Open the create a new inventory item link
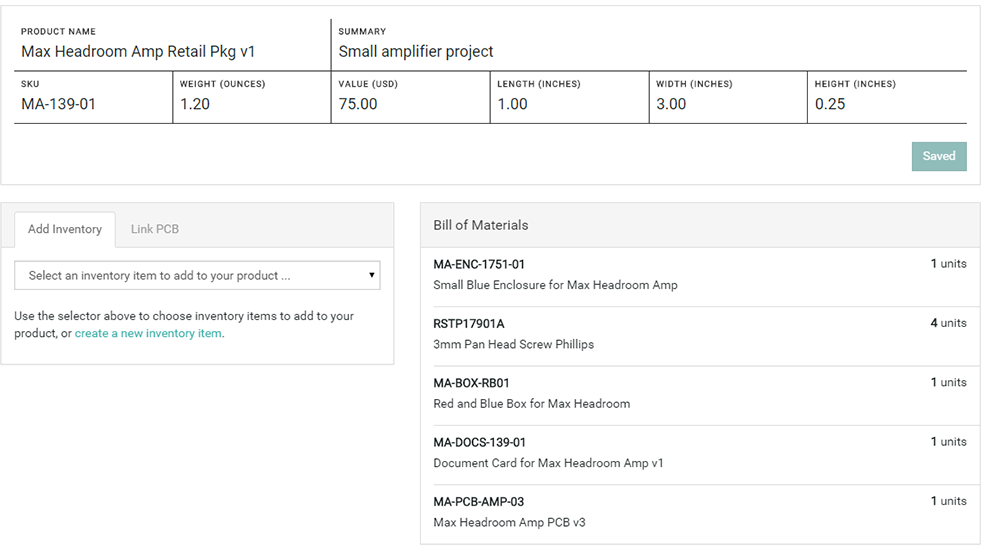The width and height of the screenshot is (981, 551). click(x=148, y=333)
